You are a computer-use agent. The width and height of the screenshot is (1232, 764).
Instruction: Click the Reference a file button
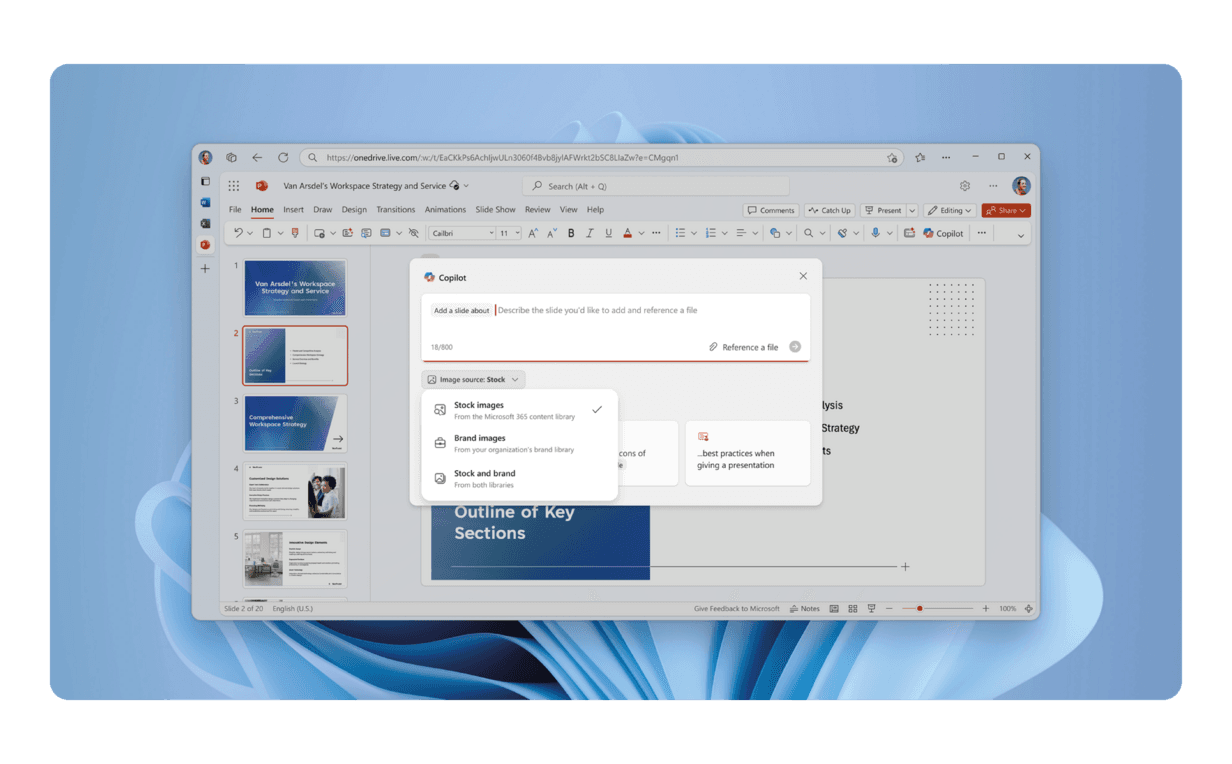click(x=743, y=347)
